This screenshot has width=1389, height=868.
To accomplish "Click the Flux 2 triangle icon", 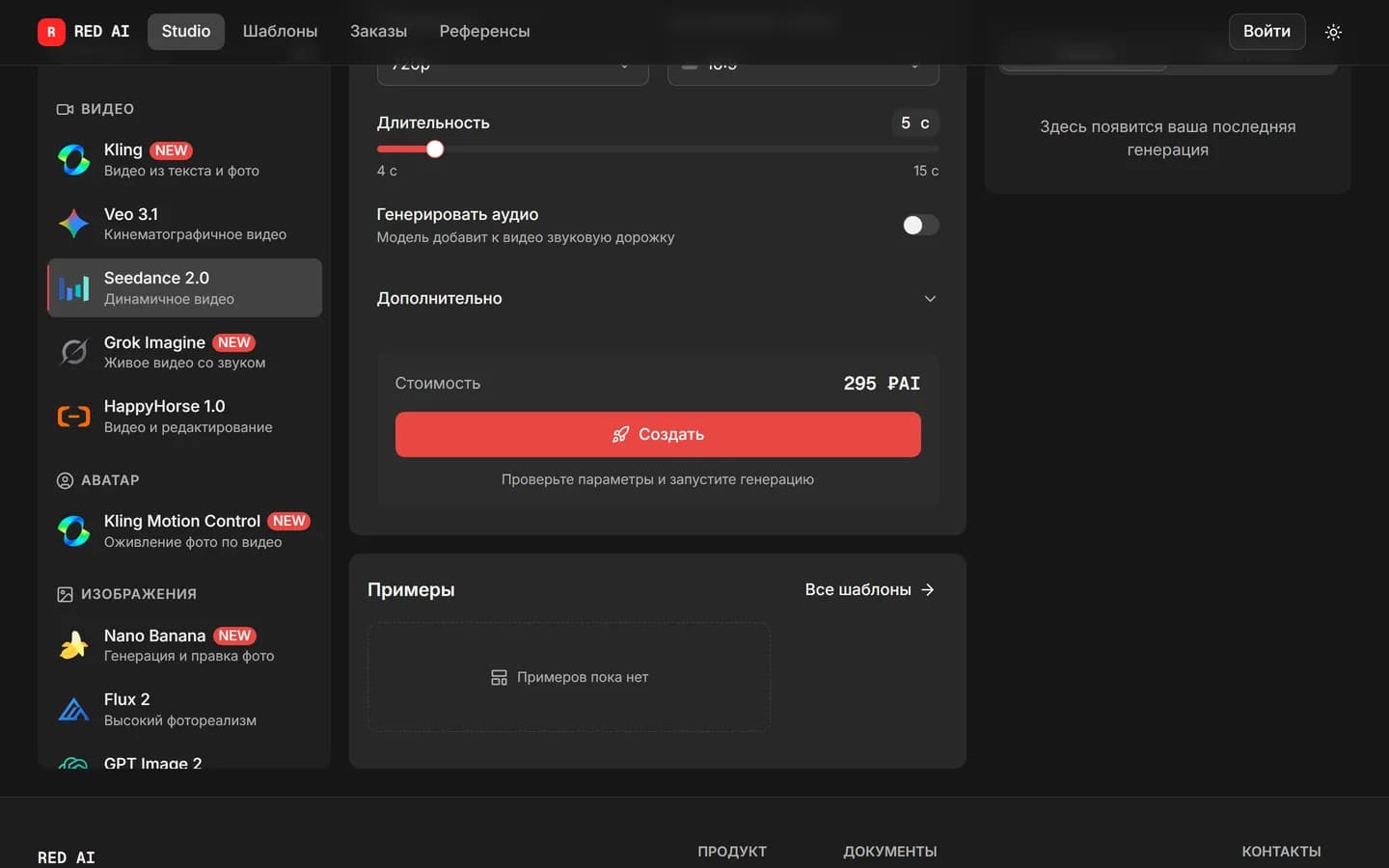I will 73,709.
